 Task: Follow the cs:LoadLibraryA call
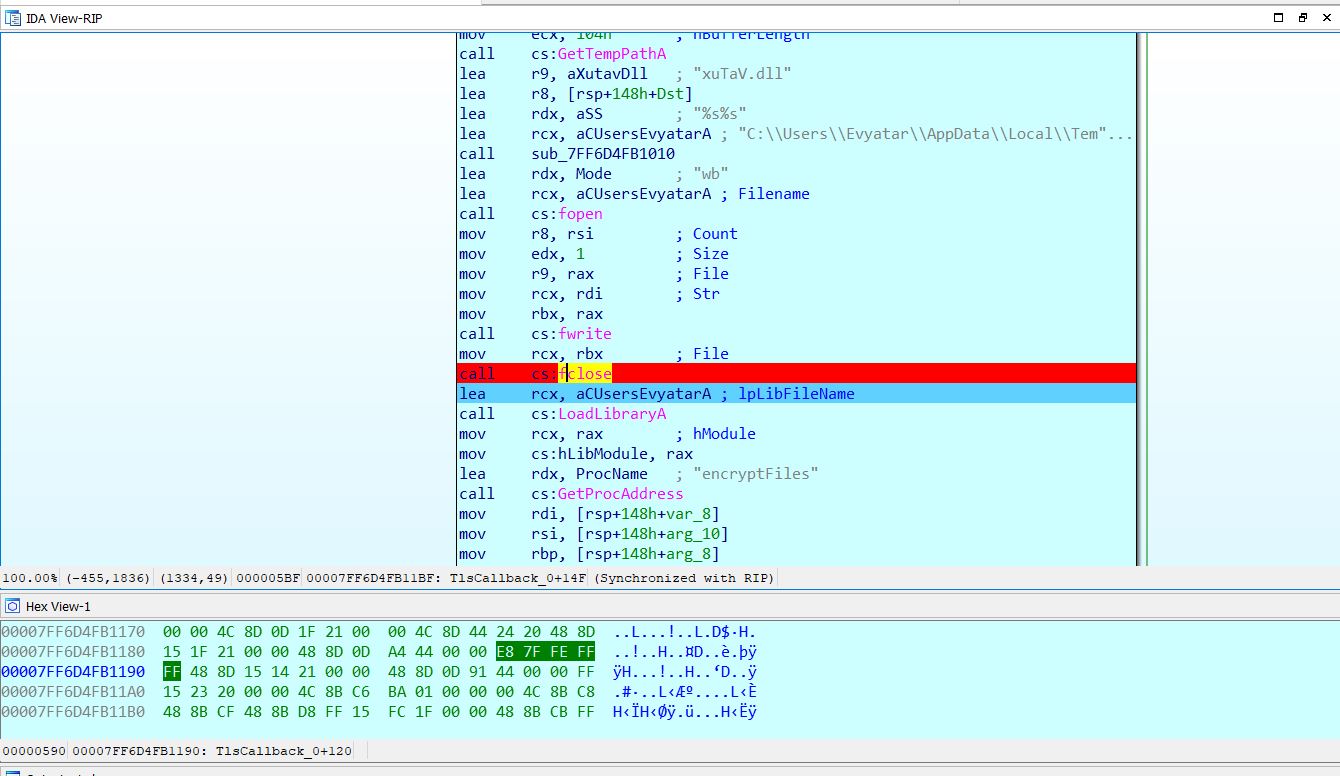point(598,414)
